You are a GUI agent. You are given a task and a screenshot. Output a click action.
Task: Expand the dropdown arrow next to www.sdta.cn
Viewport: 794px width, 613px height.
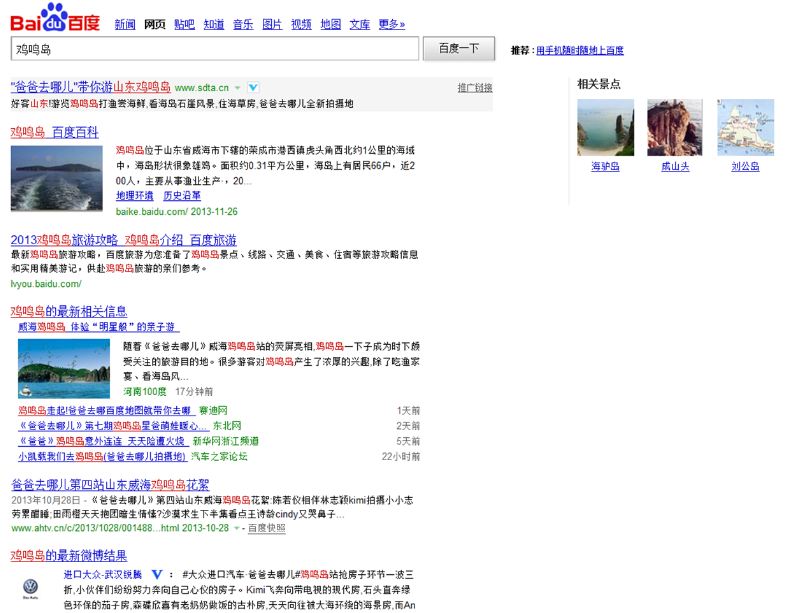(x=237, y=88)
